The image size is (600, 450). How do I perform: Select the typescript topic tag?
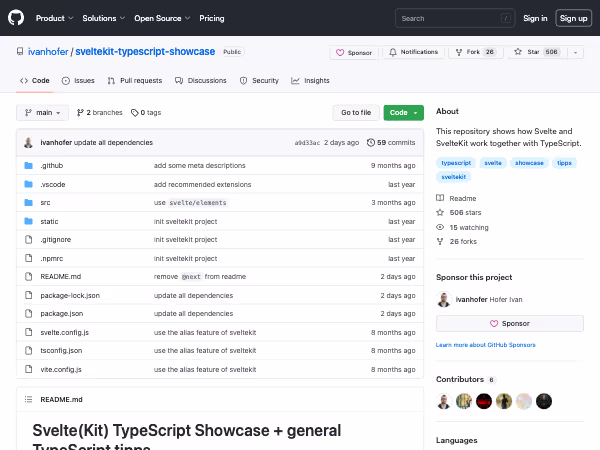pyautogui.click(x=456, y=163)
